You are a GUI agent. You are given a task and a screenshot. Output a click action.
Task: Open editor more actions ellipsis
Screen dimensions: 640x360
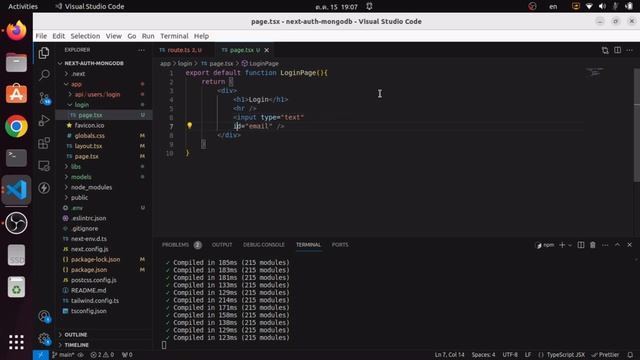(630, 50)
